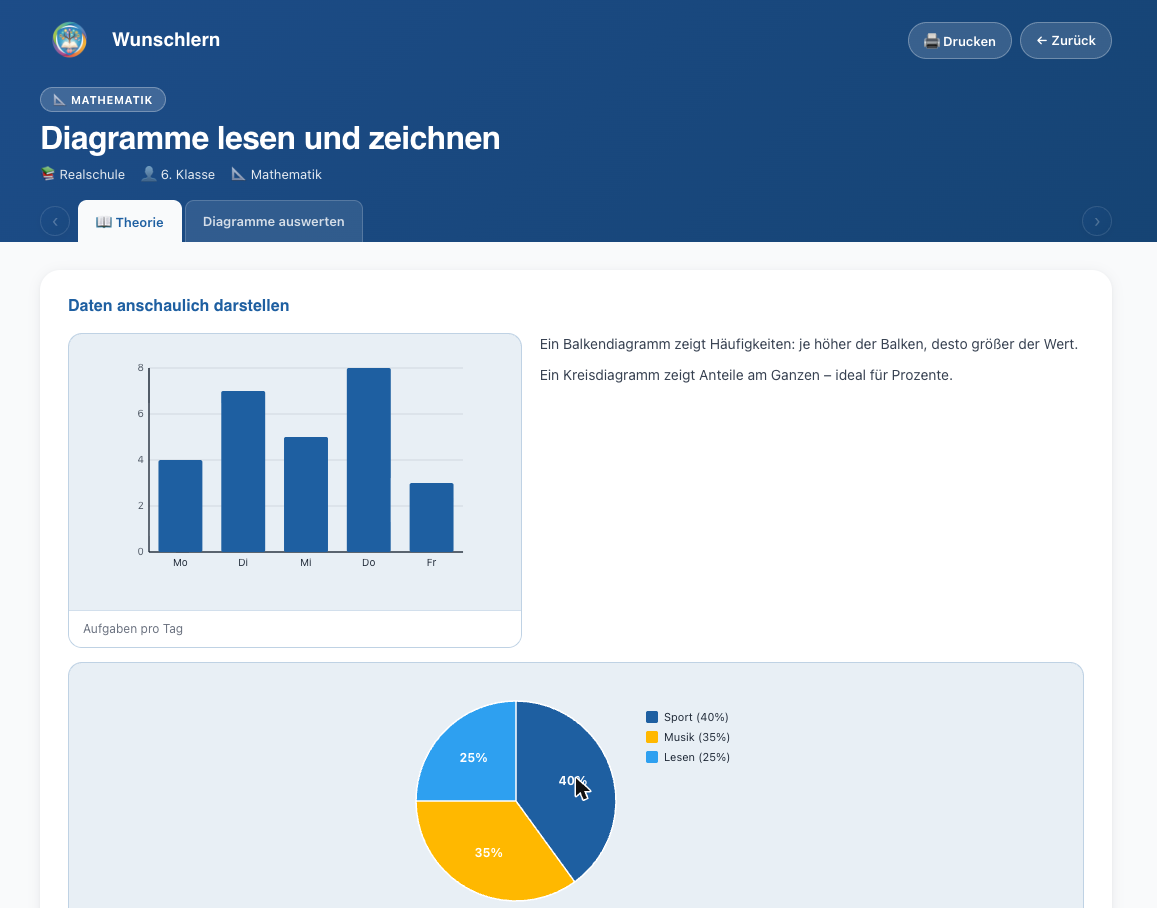Click the Mathematik category badge

(x=103, y=100)
